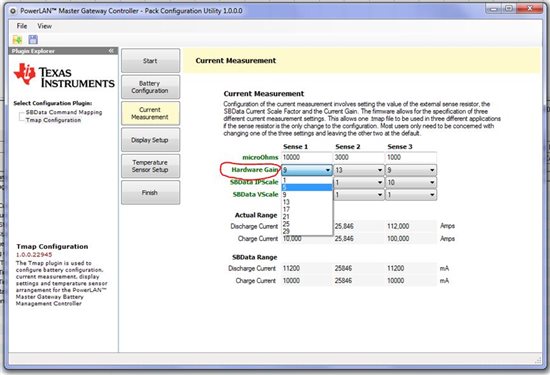The width and height of the screenshot is (550, 375).
Task: Open Sense 3 SBData IPScale dropdown
Action: [x=411, y=182]
